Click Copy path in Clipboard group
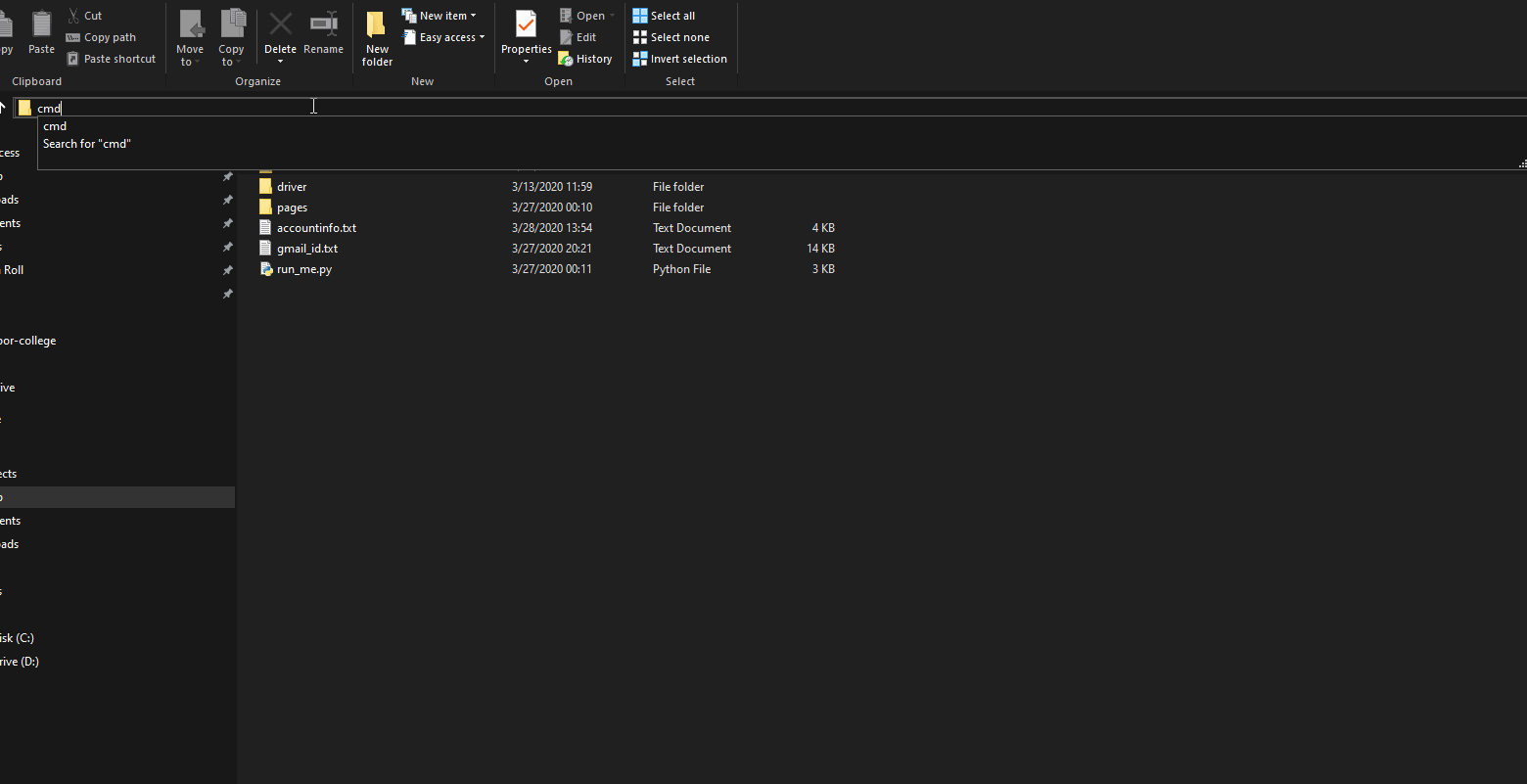 pos(101,37)
